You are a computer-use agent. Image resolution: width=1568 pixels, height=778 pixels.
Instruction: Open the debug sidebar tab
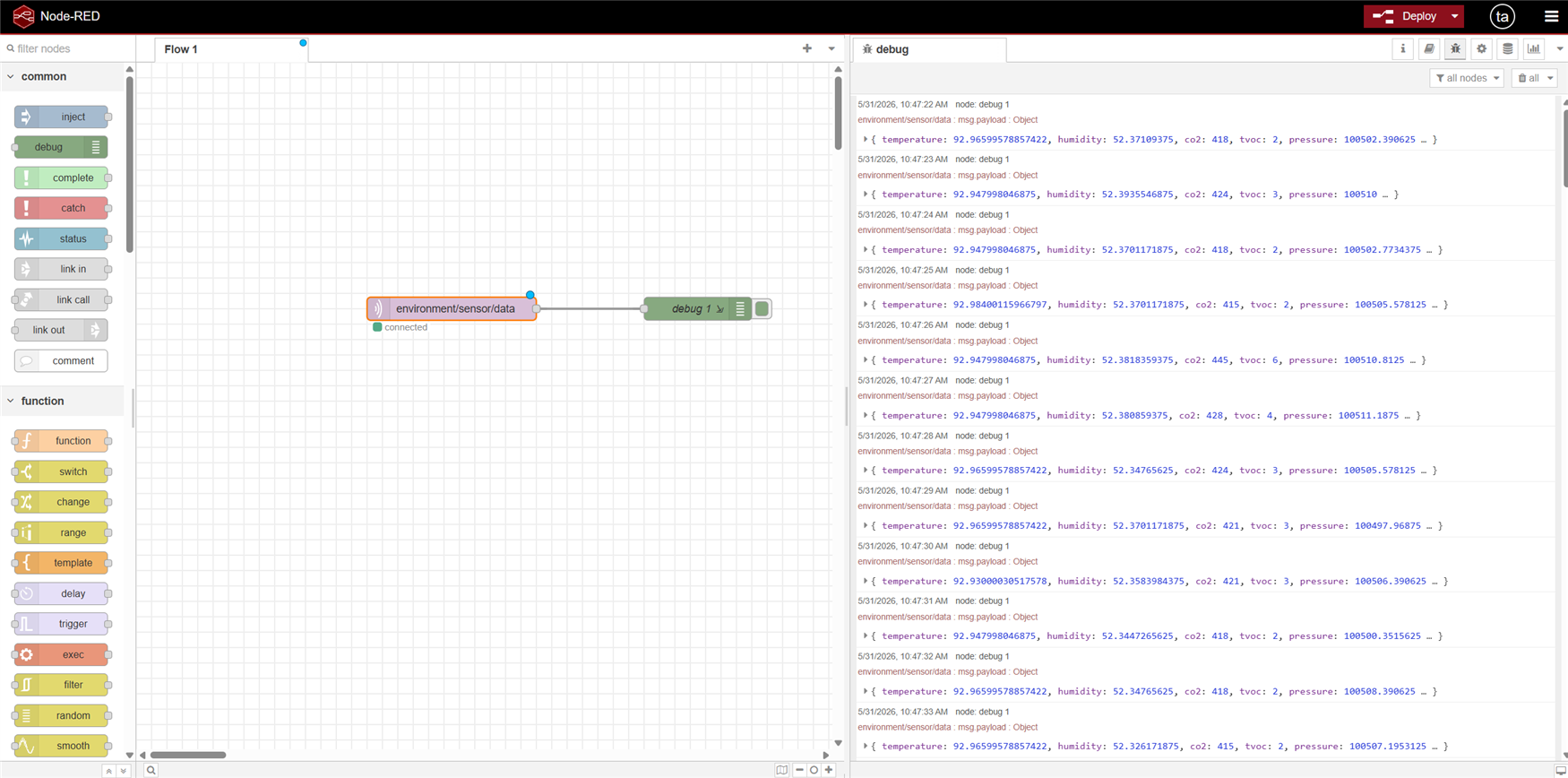tap(929, 49)
